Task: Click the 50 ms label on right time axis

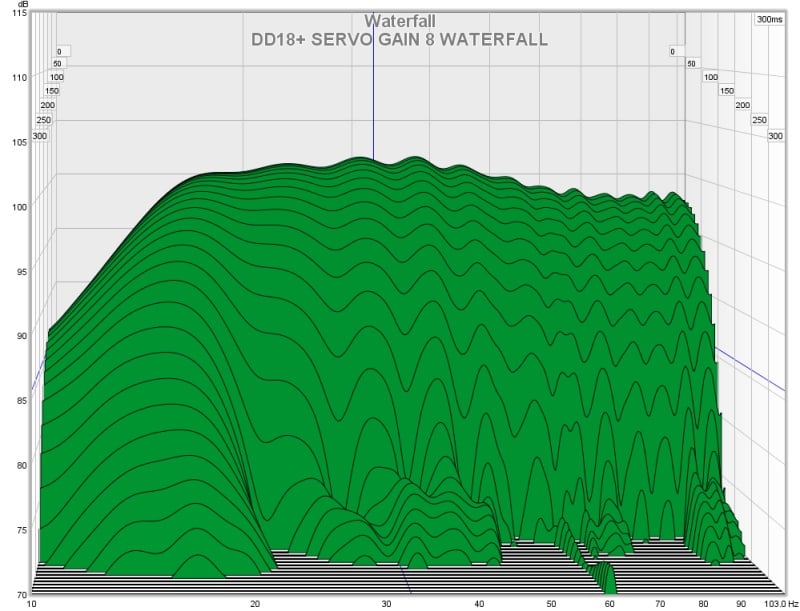Action: (690, 64)
